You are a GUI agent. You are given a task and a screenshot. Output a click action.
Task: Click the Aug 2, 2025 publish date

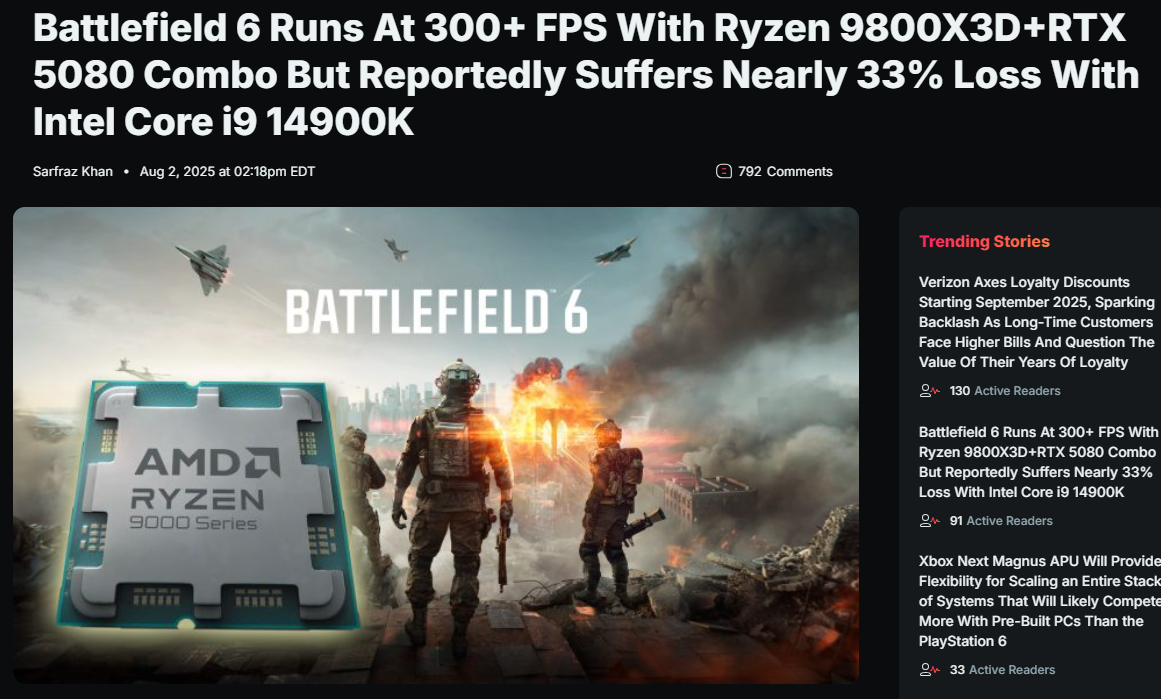[x=227, y=172]
